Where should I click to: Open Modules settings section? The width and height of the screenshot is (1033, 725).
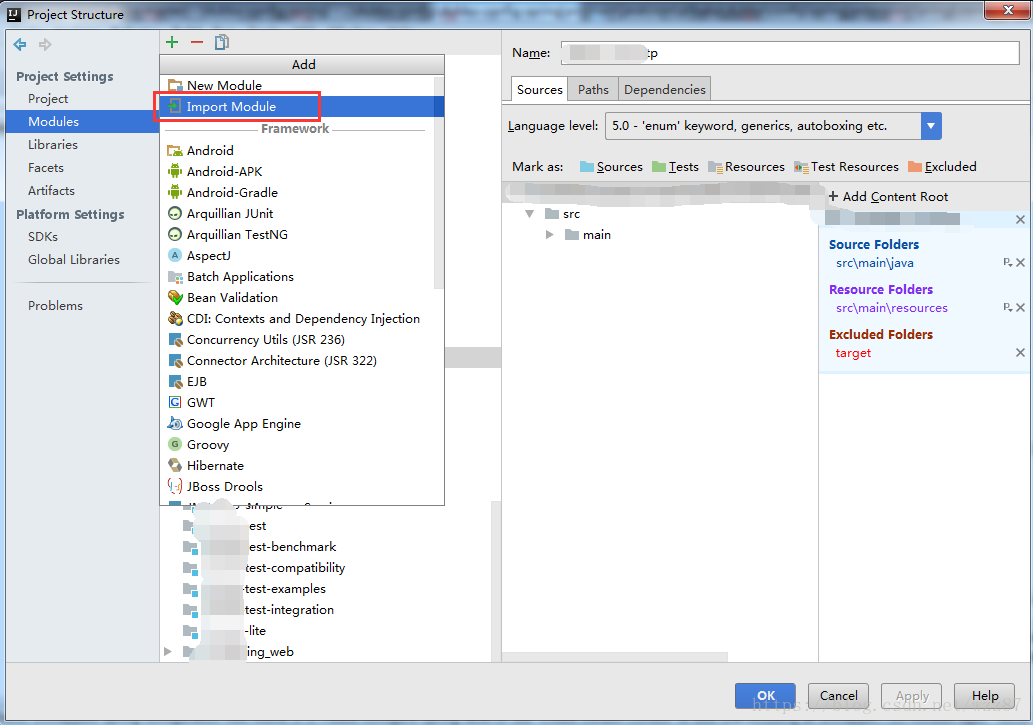tap(82, 122)
